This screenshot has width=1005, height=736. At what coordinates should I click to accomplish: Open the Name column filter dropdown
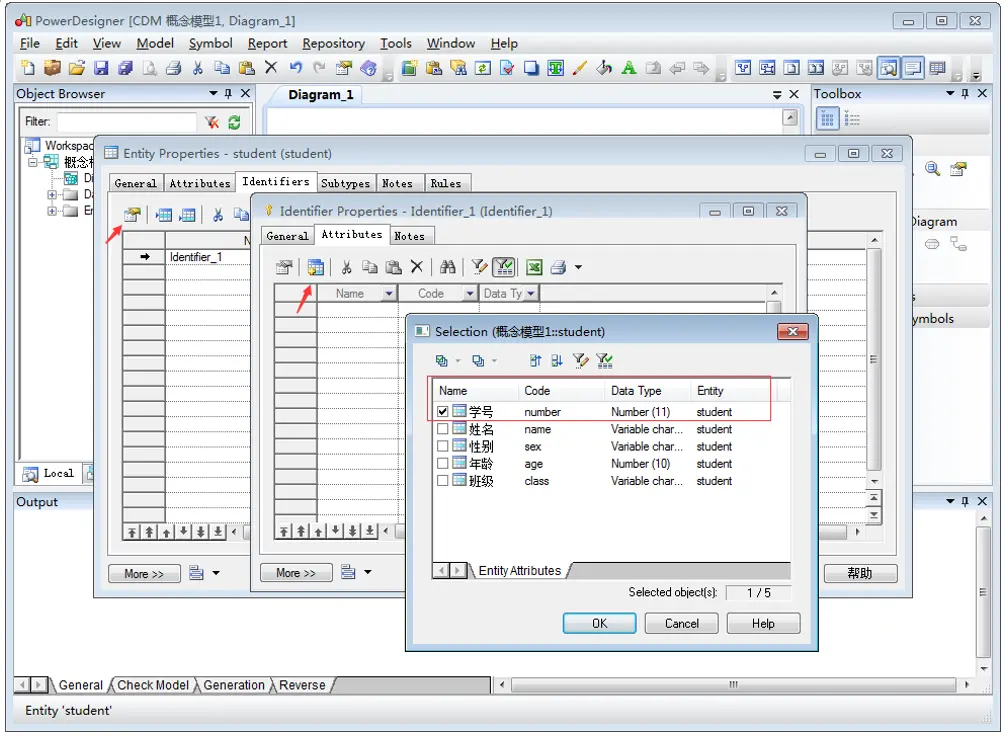[x=389, y=293]
